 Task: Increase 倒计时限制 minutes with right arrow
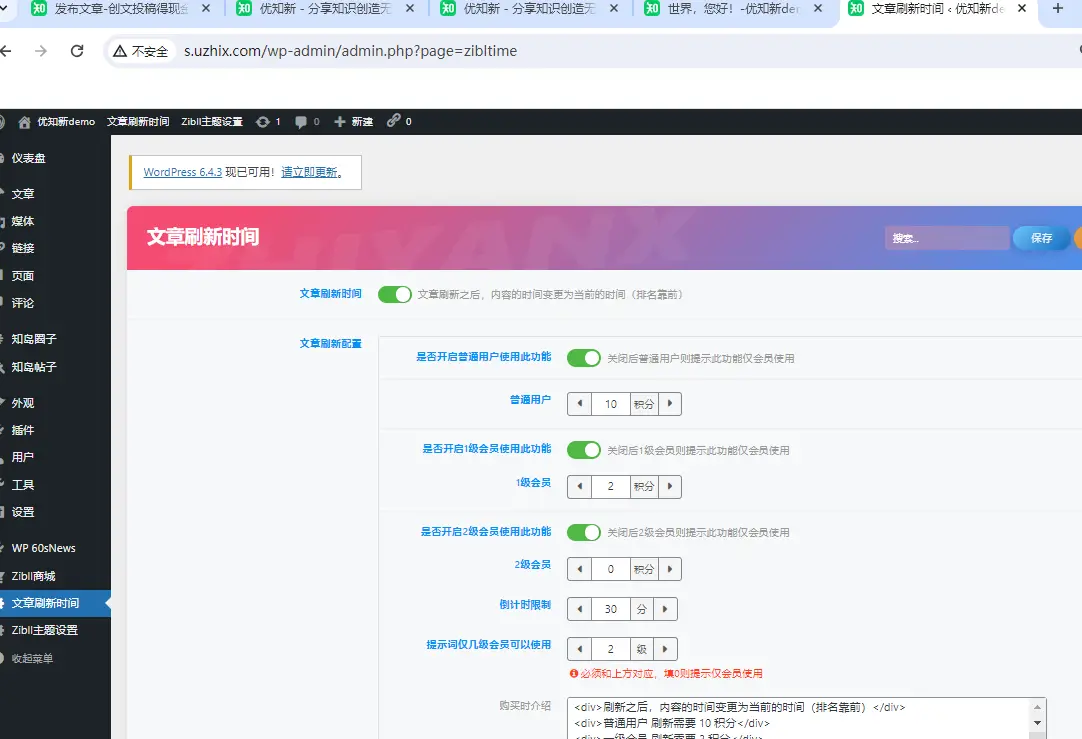pos(665,609)
